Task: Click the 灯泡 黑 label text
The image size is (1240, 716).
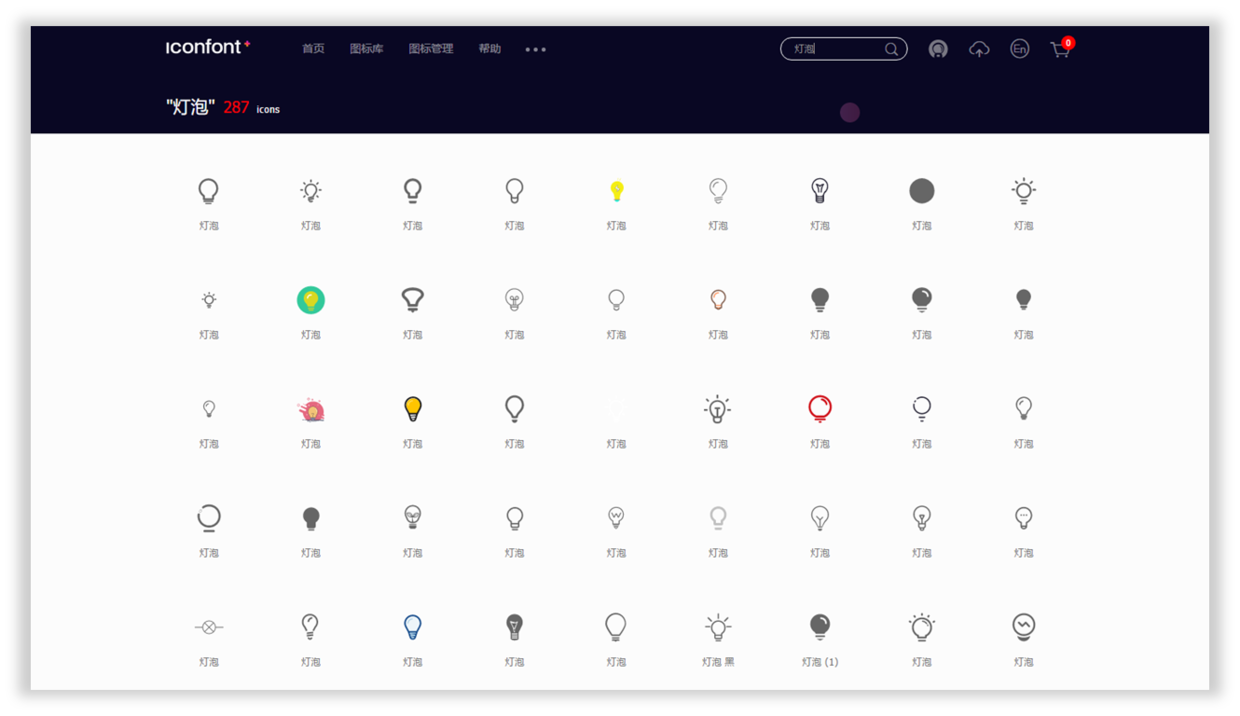Action: [x=718, y=662]
